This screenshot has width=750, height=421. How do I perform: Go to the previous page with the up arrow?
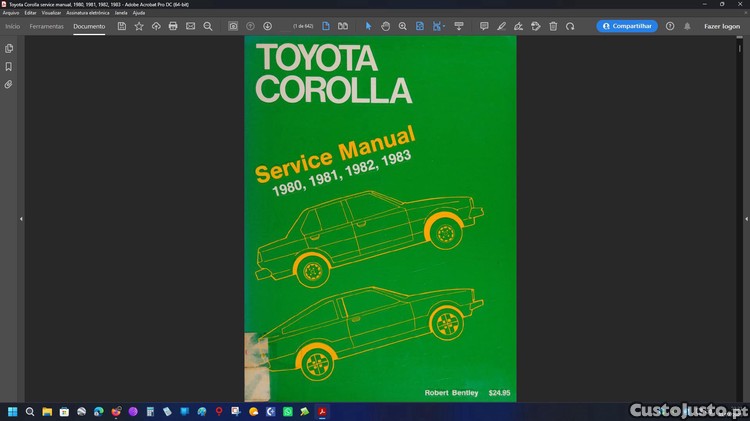250,26
